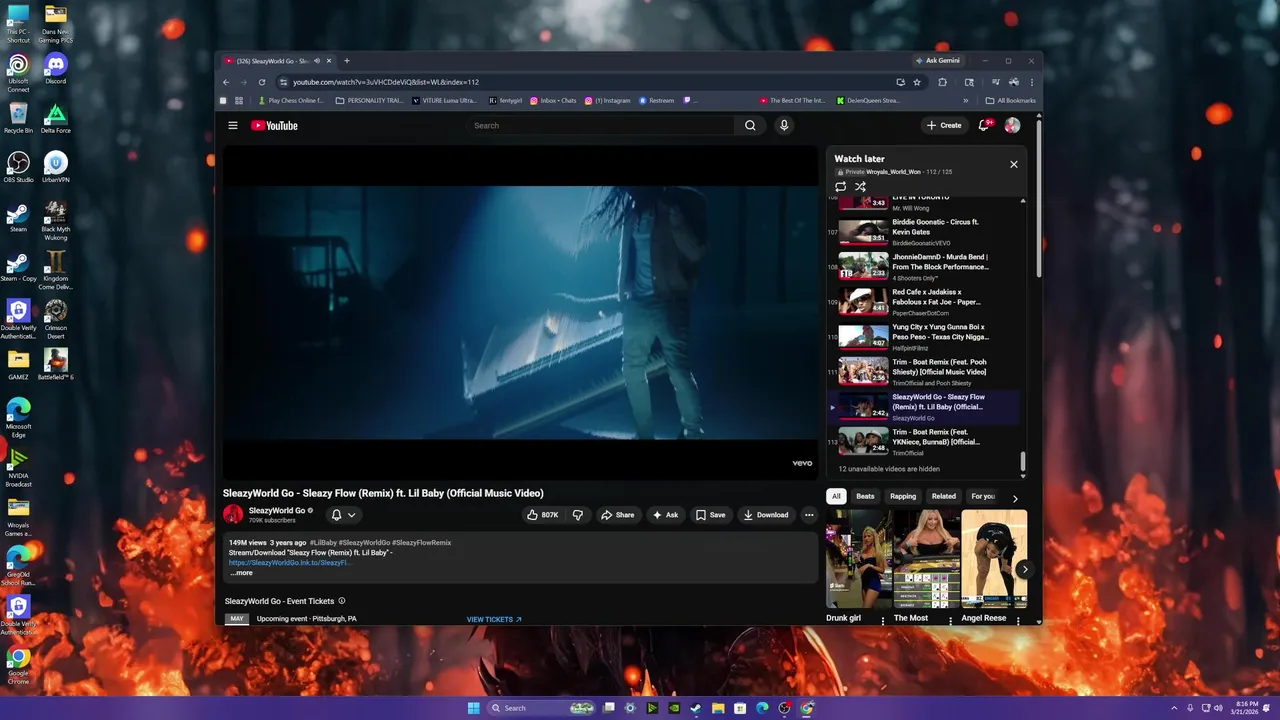The width and height of the screenshot is (1280, 720).
Task: Open the DeJenQueen Strea... bookmark
Action: 868,100
